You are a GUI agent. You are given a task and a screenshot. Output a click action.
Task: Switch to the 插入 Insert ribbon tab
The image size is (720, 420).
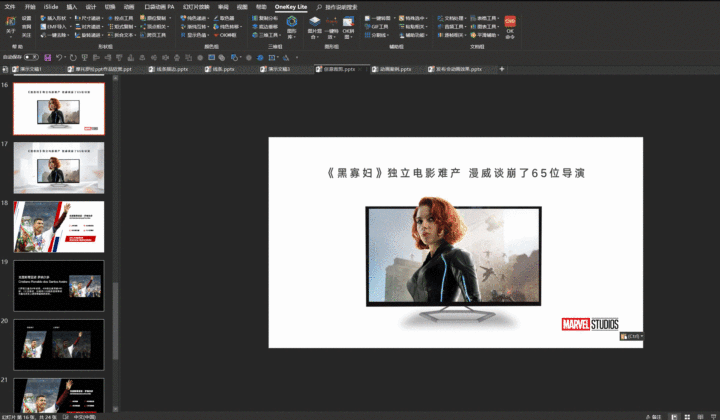click(x=72, y=7)
